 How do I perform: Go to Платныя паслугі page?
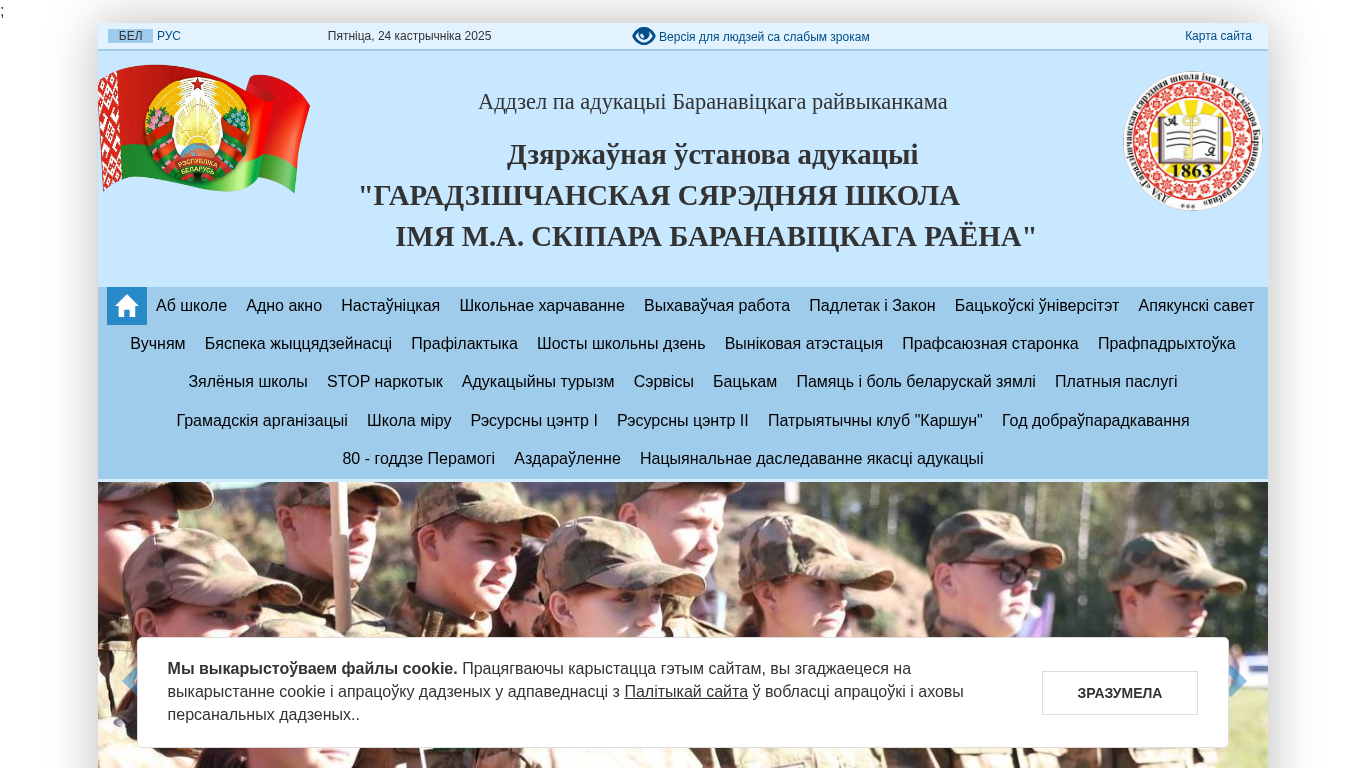pos(1116,382)
